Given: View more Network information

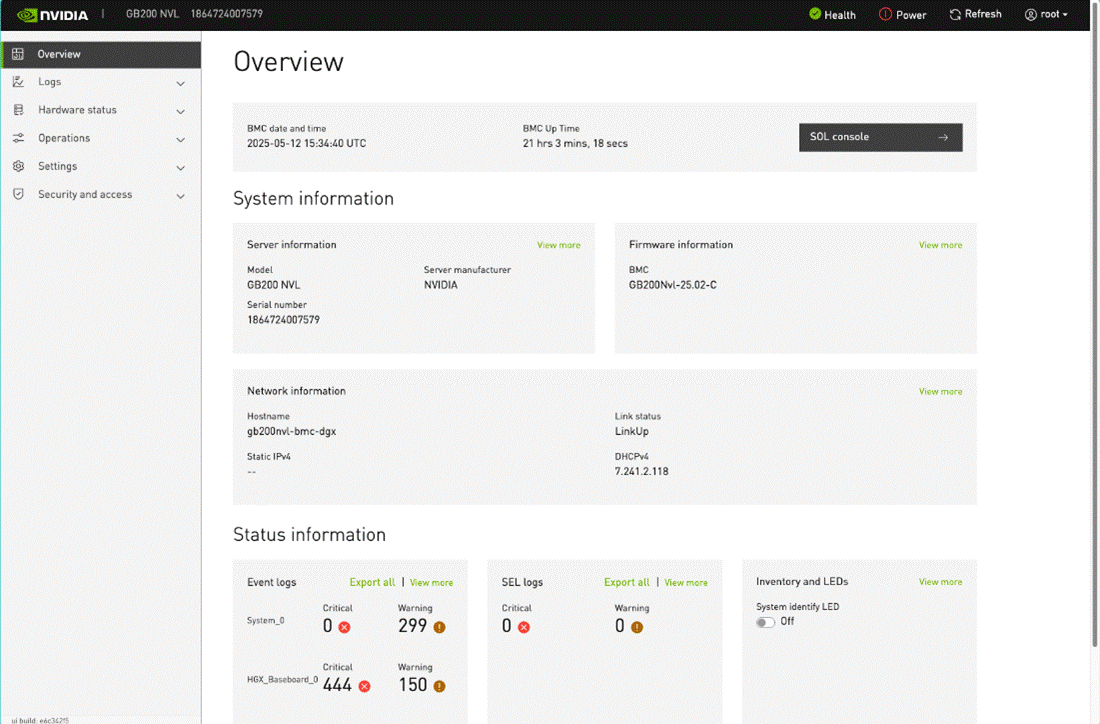Looking at the screenshot, I should point(940,392).
